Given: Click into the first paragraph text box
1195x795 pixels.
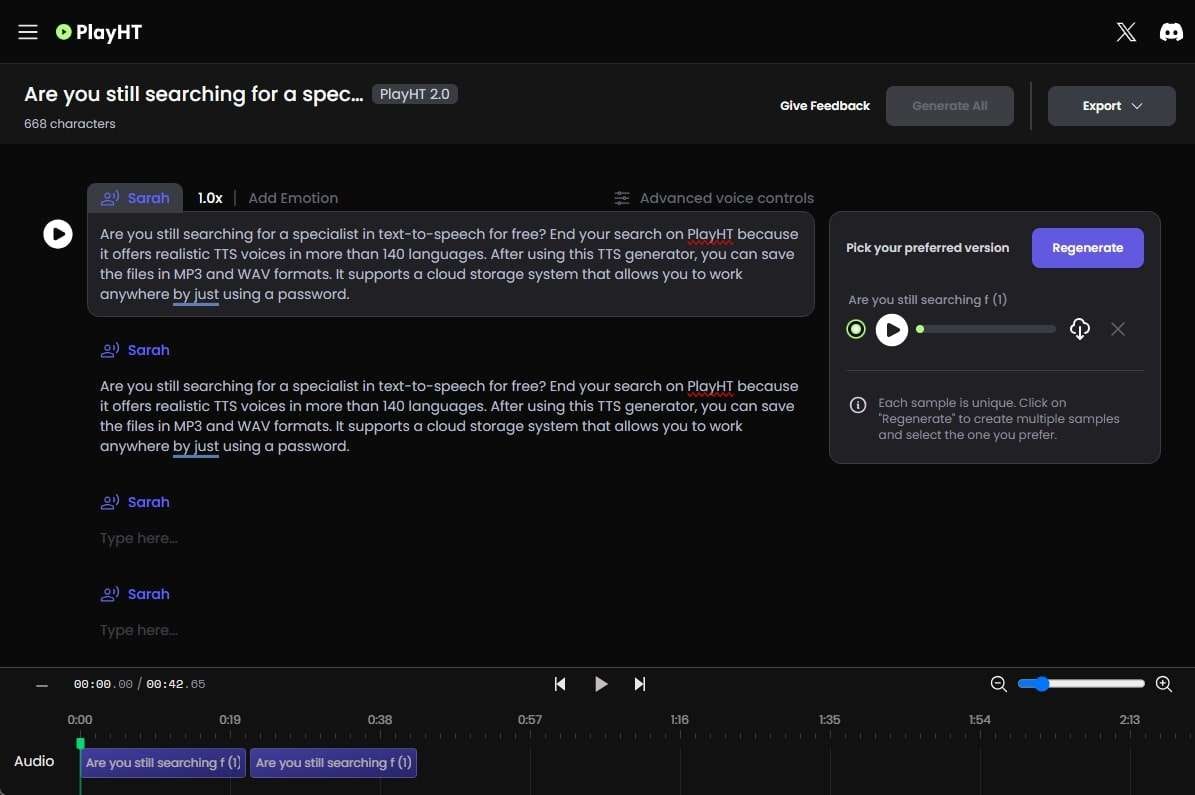Looking at the screenshot, I should 450,264.
